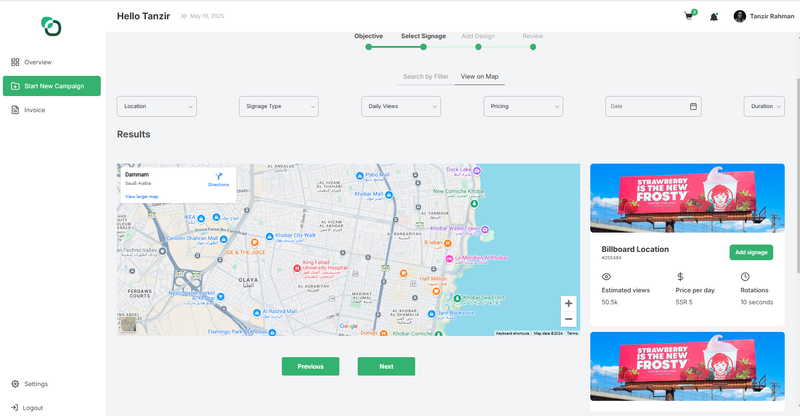Click the satellite layer thumbnail on map
The width and height of the screenshot is (800, 416).
pyautogui.click(x=128, y=325)
